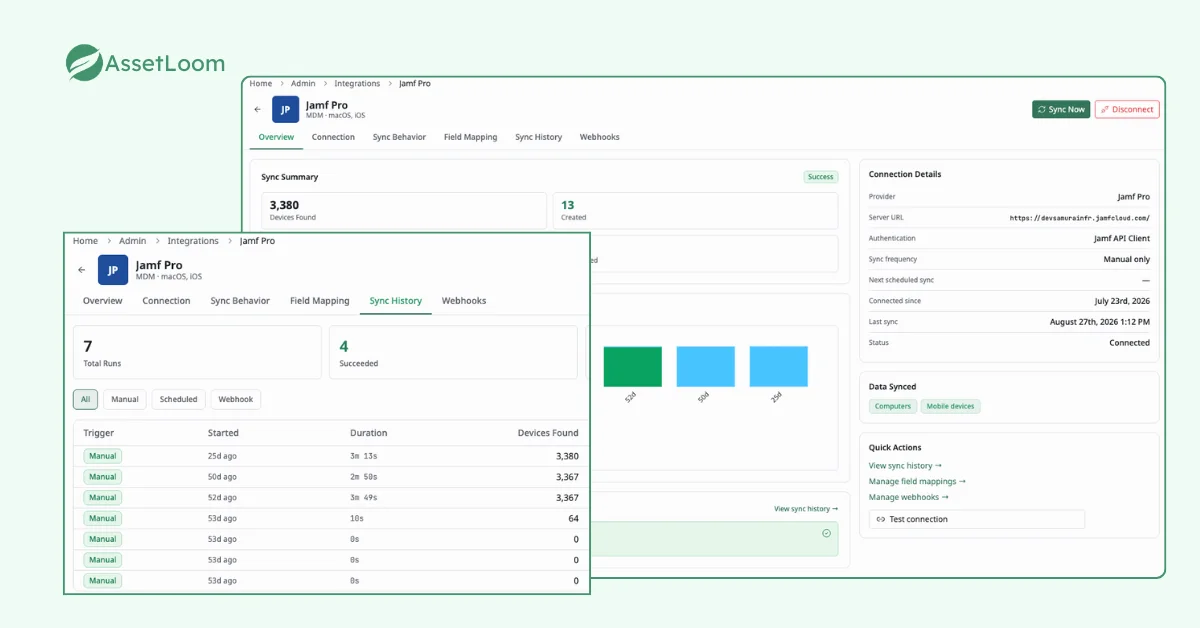Image resolution: width=1200 pixels, height=628 pixels.
Task: Select Overview tab in back window
Action: (276, 137)
